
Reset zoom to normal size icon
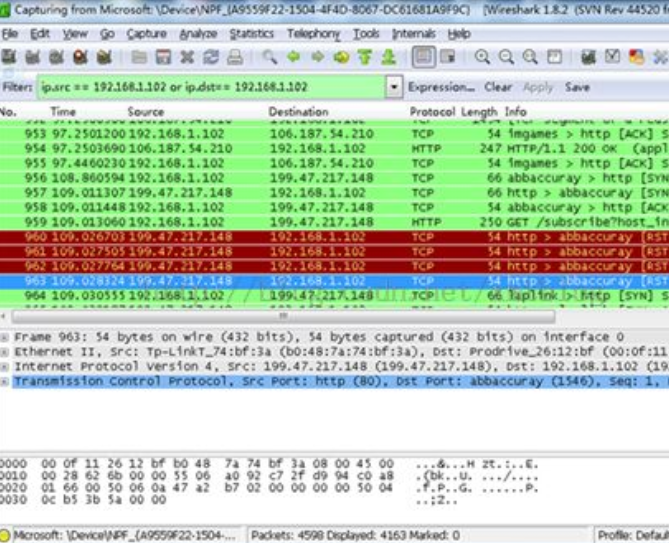click(x=530, y=57)
